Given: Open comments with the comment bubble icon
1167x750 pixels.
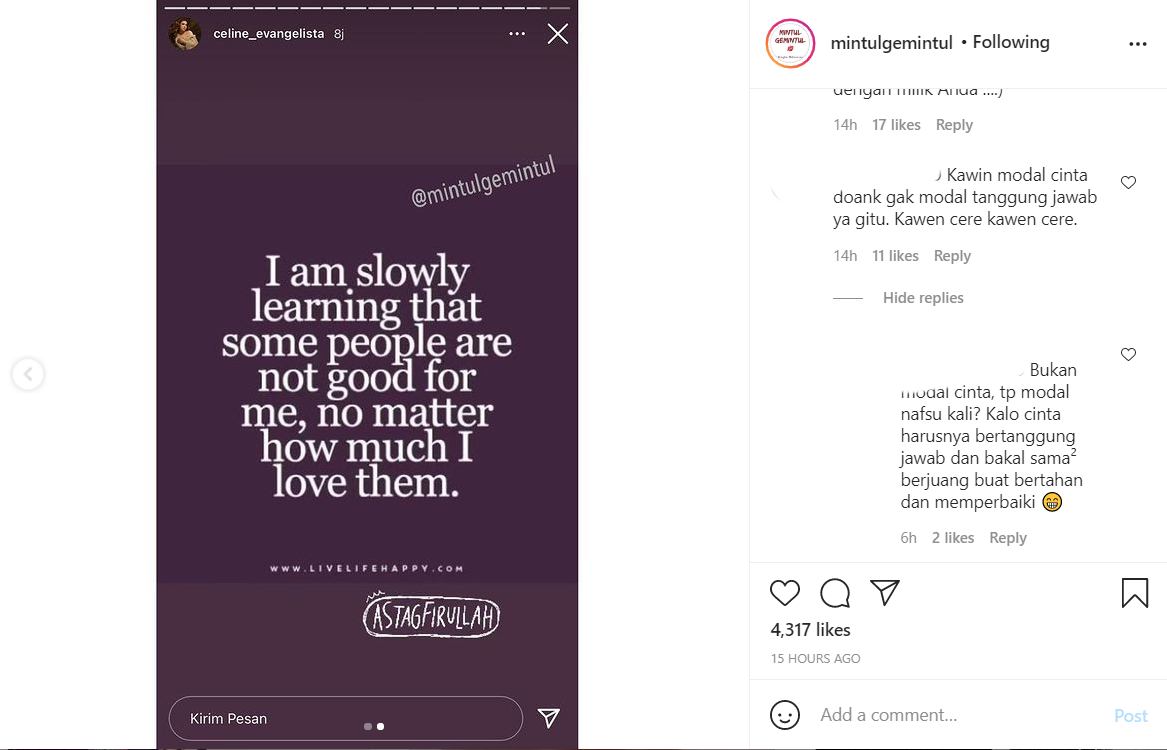Looking at the screenshot, I should click(x=835, y=593).
